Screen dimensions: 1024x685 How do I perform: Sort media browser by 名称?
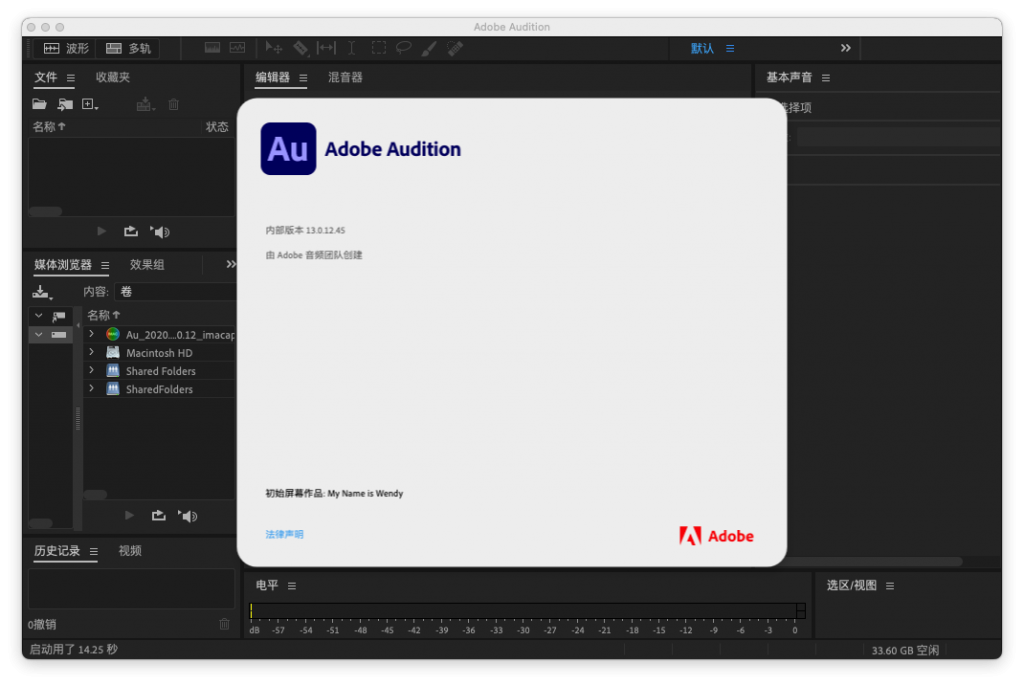tap(103, 315)
